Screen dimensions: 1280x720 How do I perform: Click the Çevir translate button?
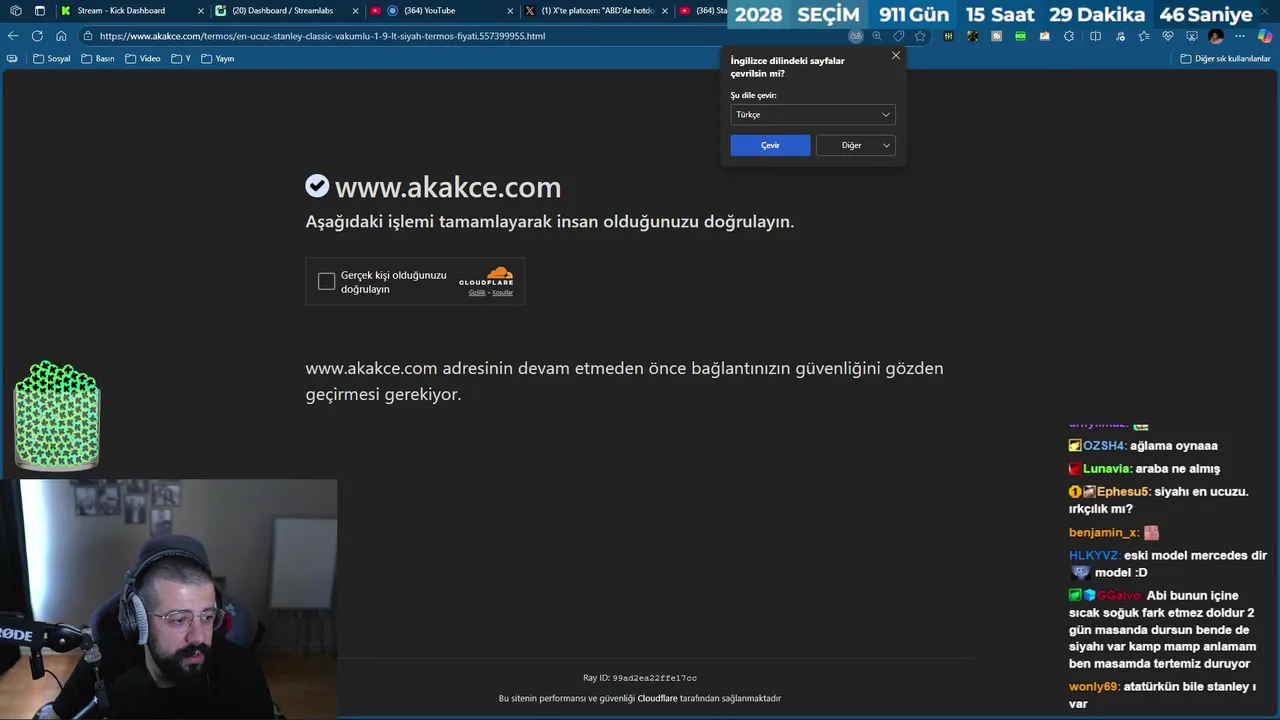(x=770, y=145)
